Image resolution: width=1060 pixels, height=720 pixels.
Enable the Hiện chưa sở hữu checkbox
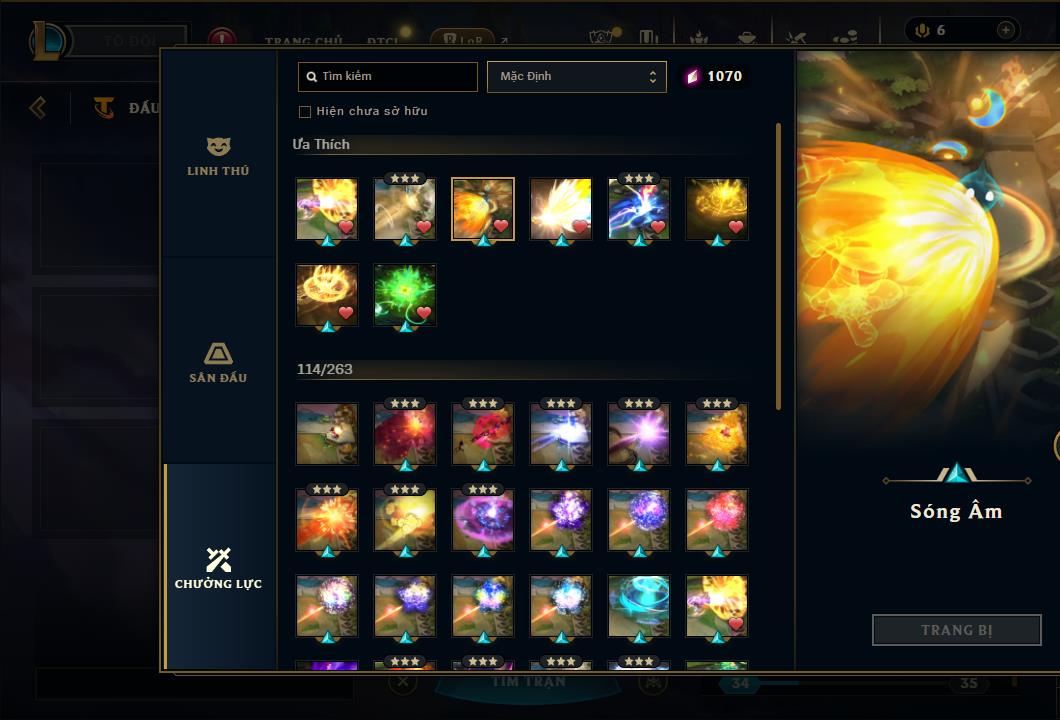(305, 112)
